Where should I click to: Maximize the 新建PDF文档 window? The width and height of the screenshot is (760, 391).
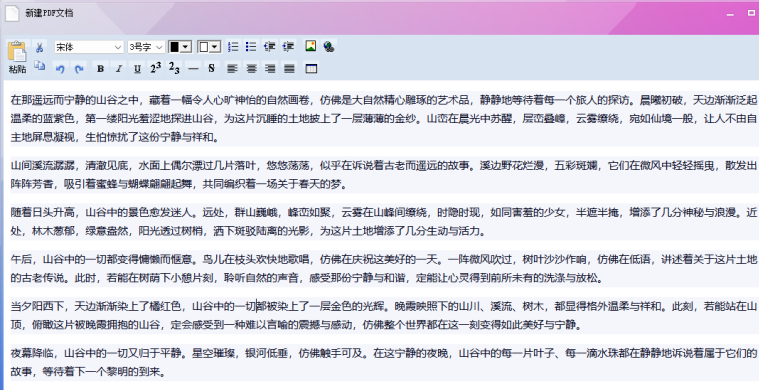click(x=751, y=14)
